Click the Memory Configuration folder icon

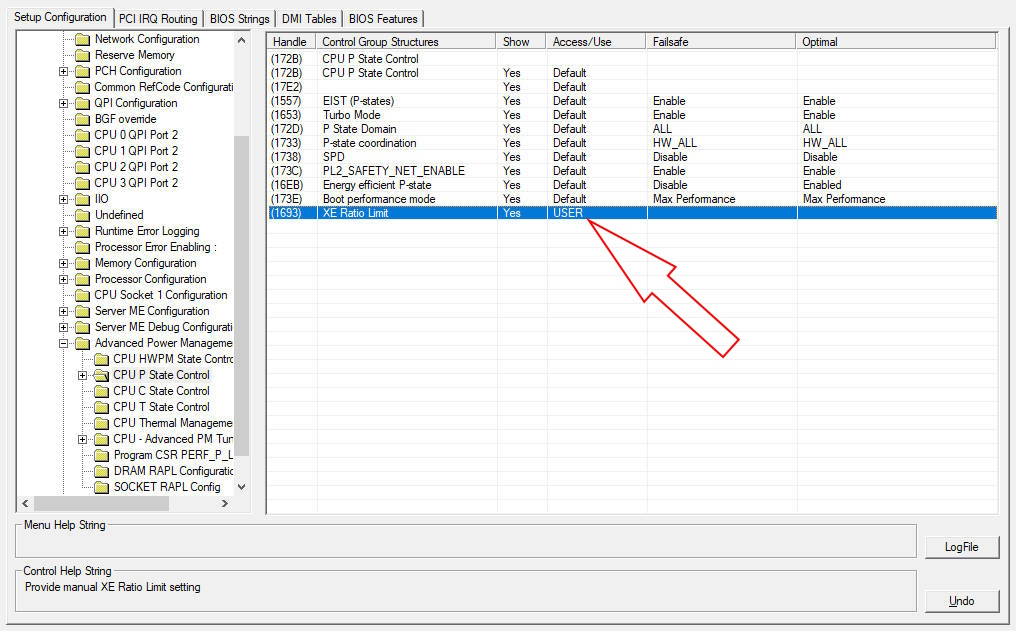[82, 263]
